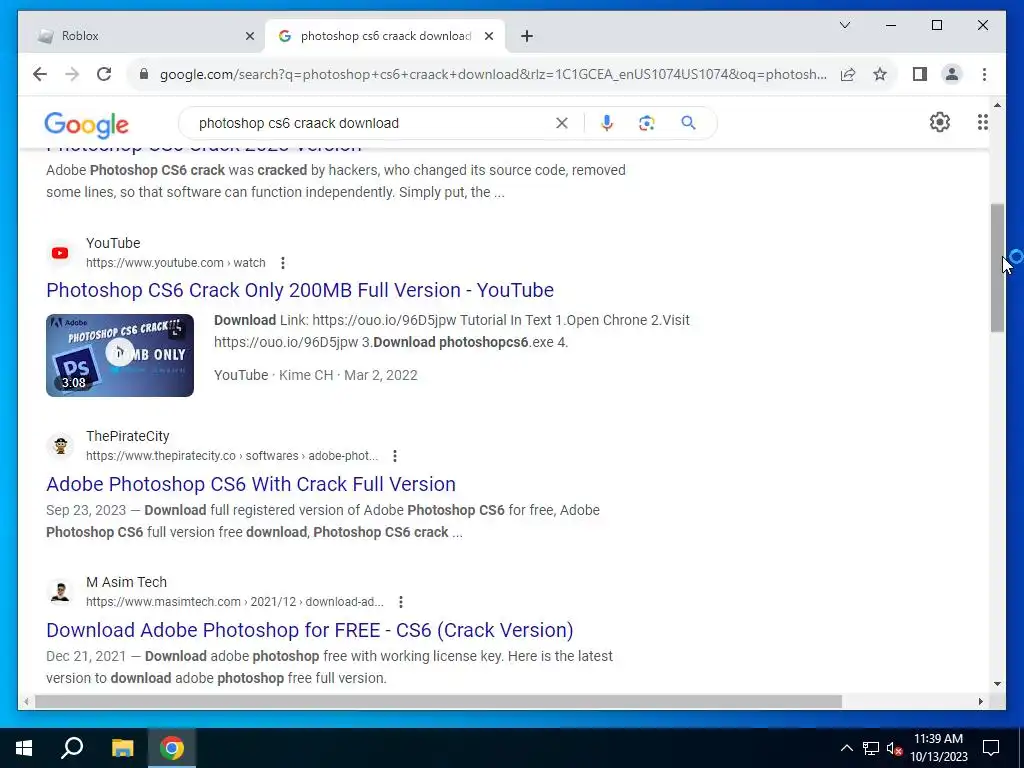Click into the Google search field

coord(372,123)
